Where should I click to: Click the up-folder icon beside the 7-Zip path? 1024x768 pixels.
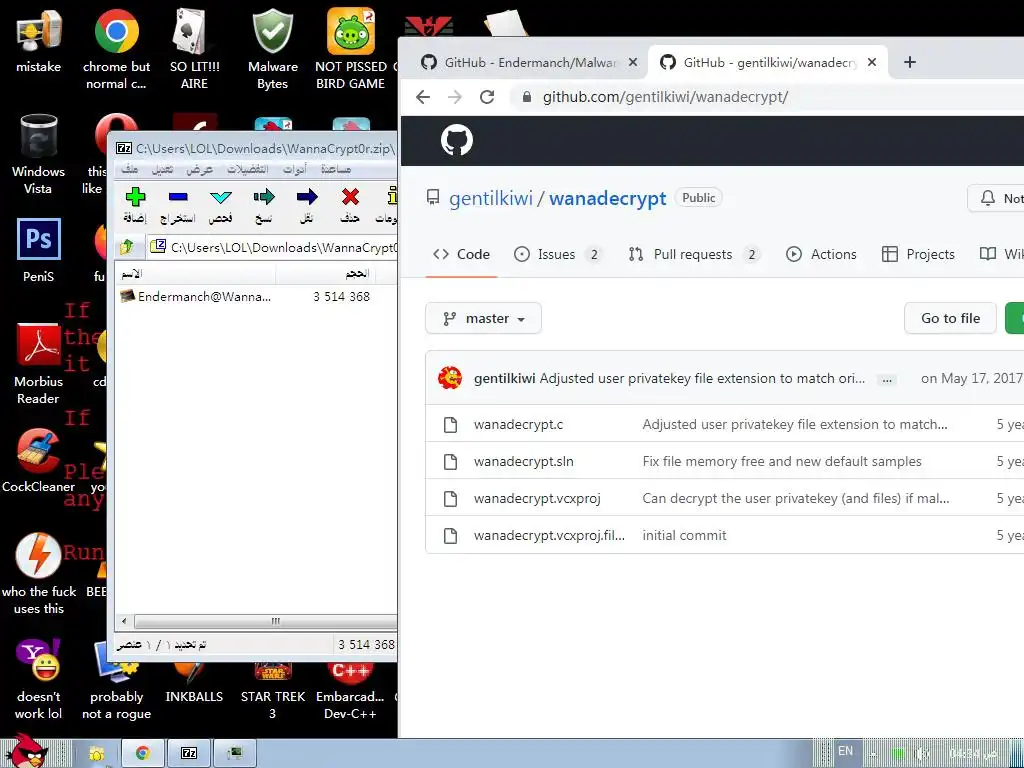tap(127, 247)
